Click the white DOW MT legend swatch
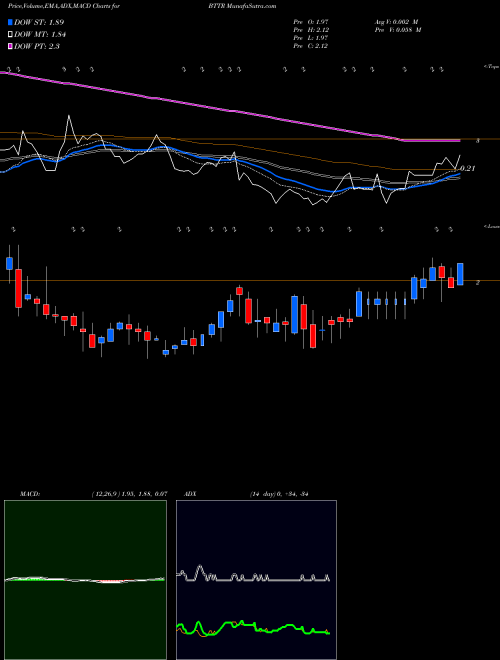 pos(10,34)
